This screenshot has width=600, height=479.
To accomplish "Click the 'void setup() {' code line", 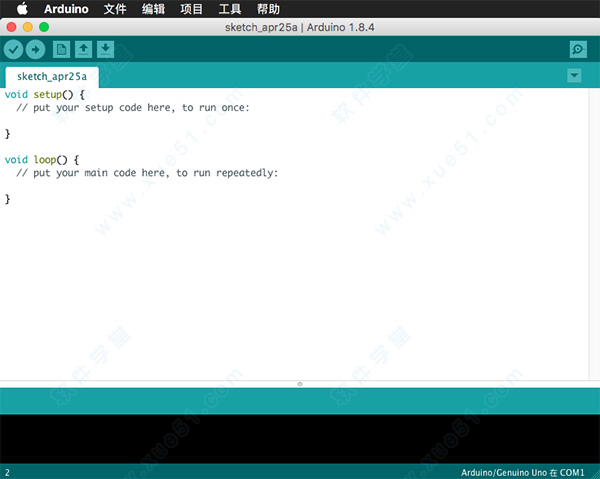I will coord(45,94).
